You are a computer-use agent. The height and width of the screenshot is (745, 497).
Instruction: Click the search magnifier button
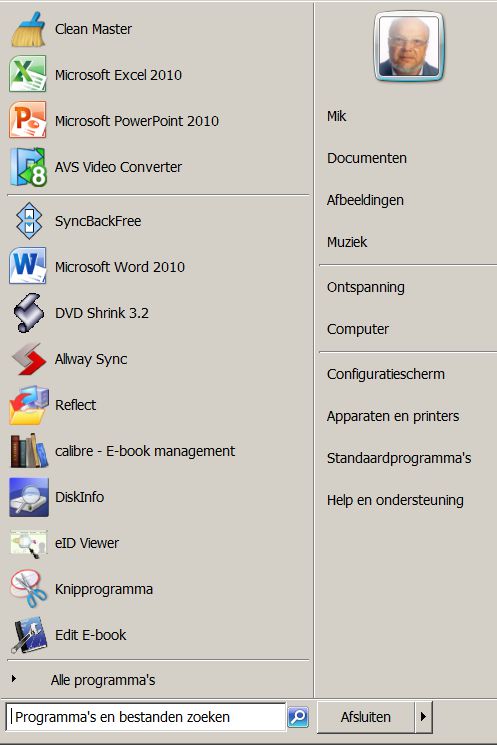point(298,716)
